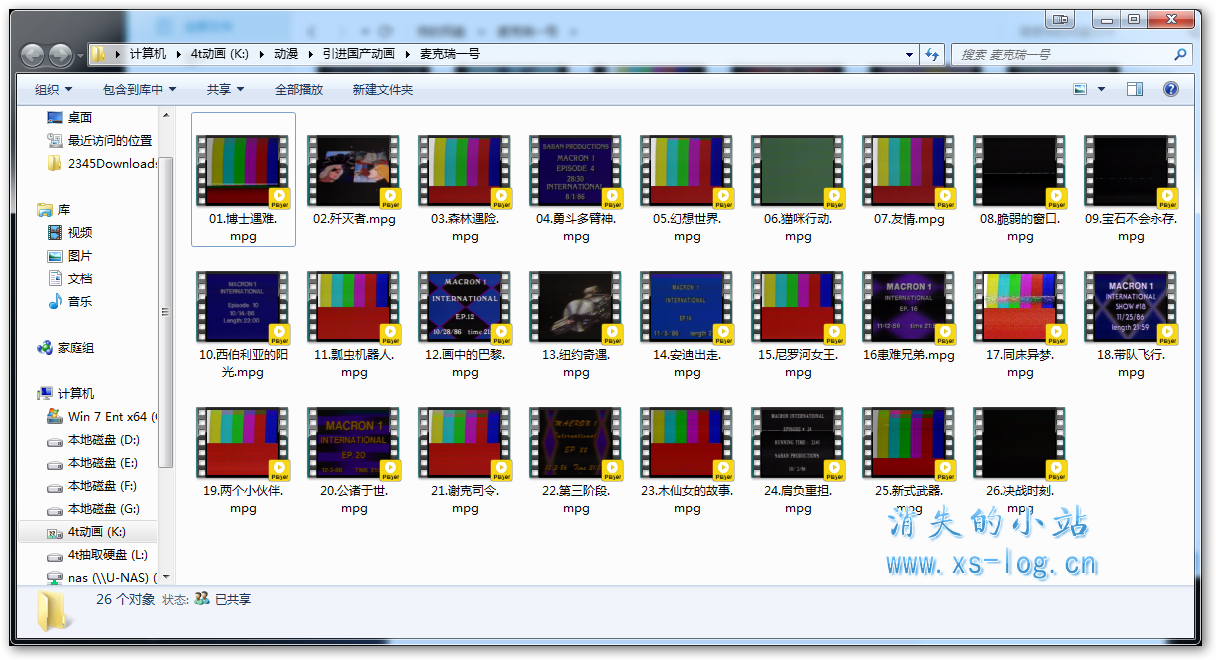
Task: Go forward with the Forward arrow button
Action: click(x=61, y=55)
